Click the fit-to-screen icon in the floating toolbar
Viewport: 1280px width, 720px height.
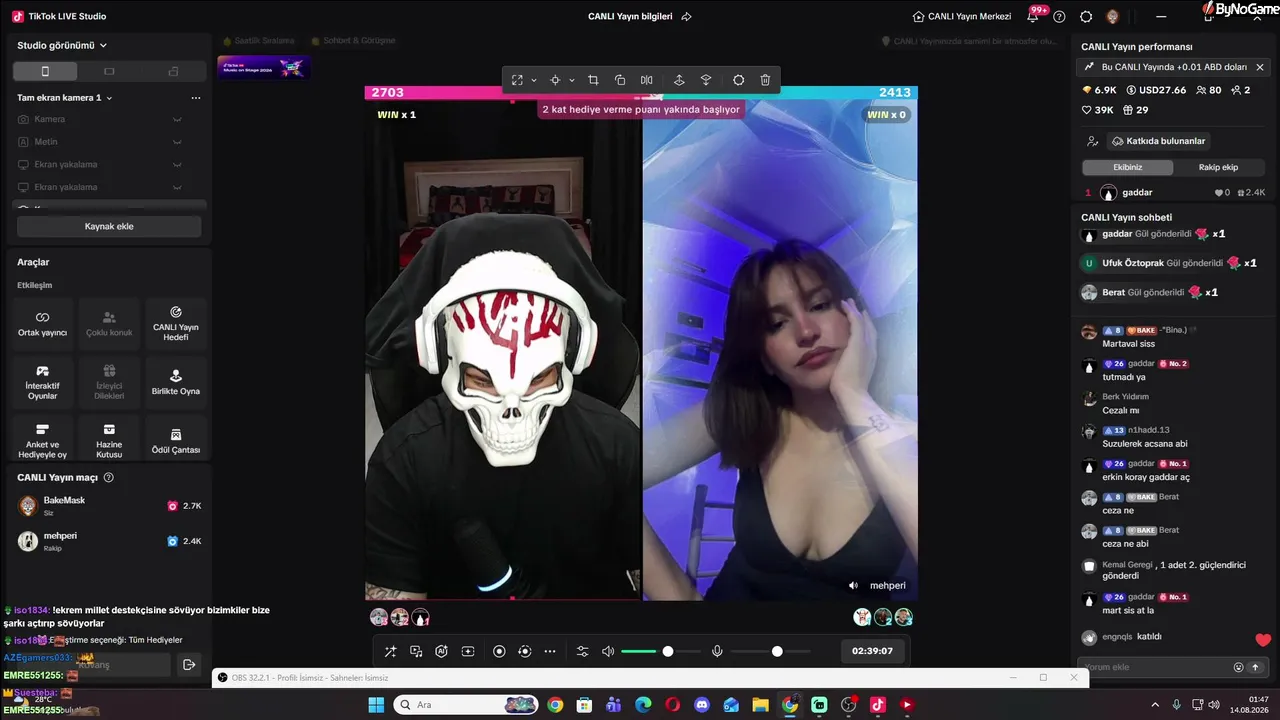517,80
